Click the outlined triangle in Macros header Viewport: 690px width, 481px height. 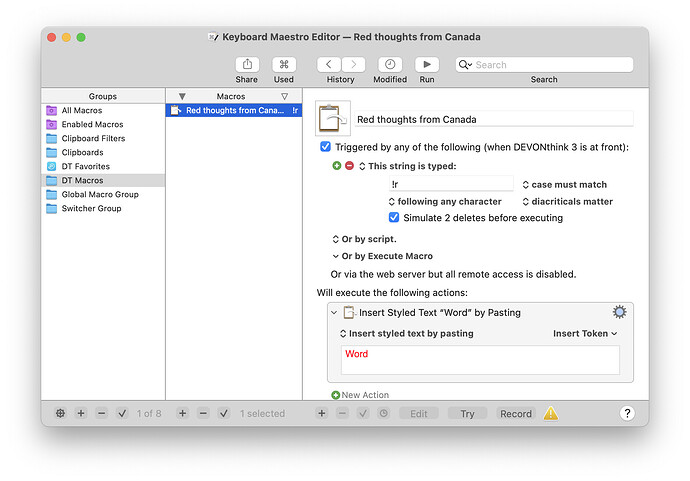(285, 96)
